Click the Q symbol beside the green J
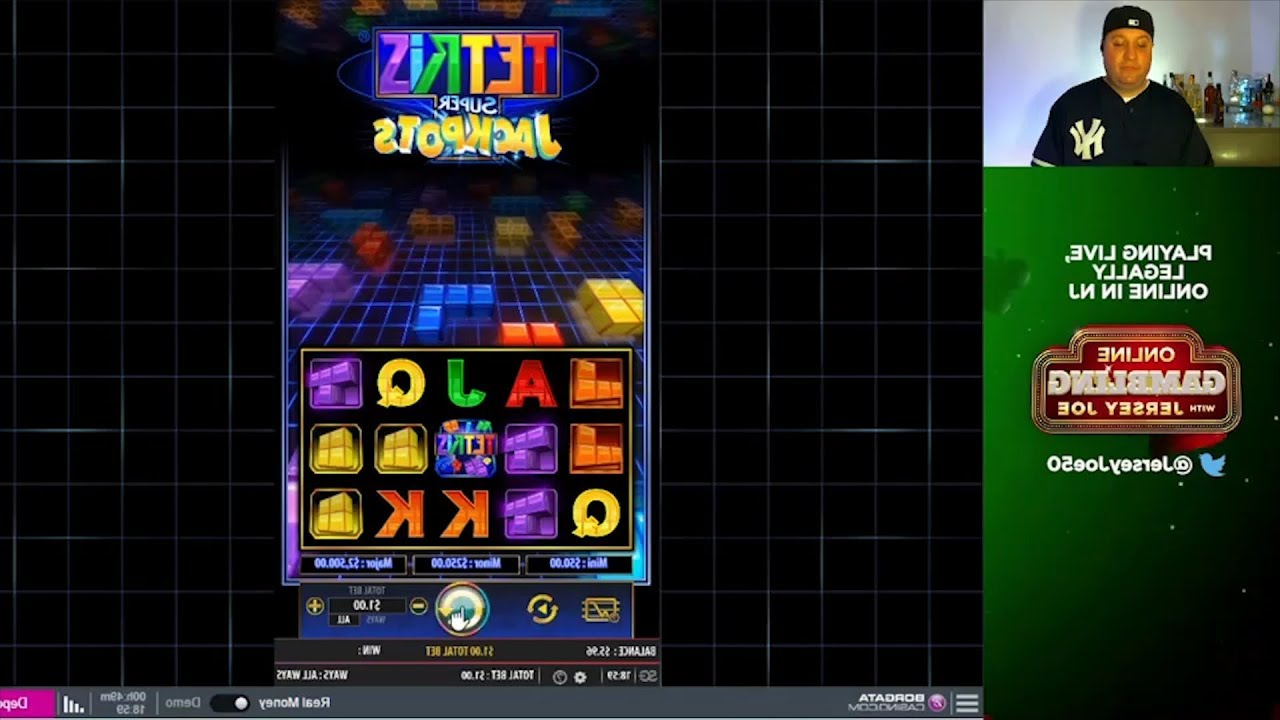Screen dimensions: 1280x720 (x=401, y=383)
